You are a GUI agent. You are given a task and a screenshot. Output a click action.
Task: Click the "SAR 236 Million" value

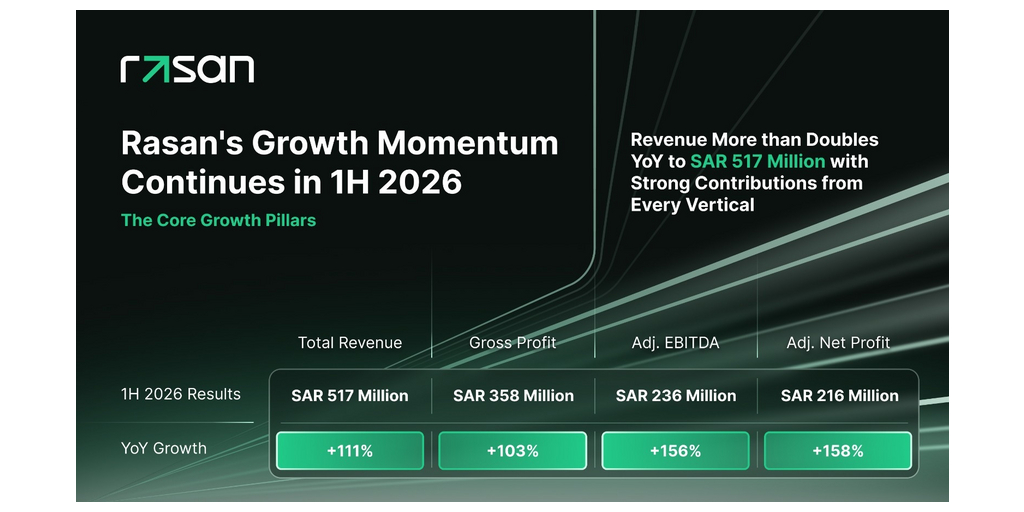tap(676, 396)
